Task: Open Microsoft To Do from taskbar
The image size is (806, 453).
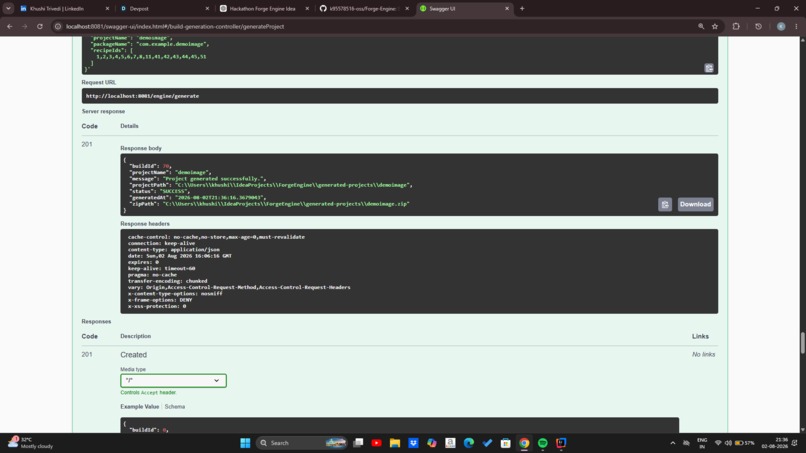Action: tap(487, 443)
